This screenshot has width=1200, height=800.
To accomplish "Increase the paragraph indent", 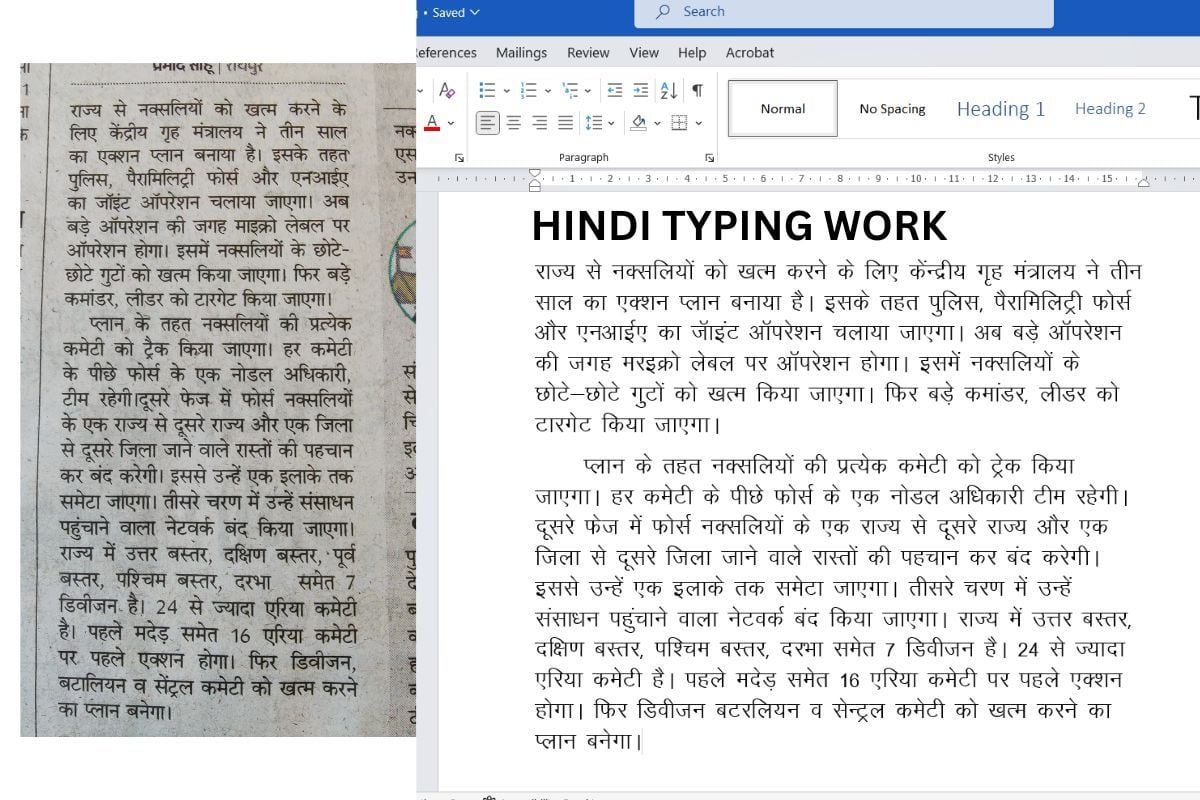I will [642, 90].
